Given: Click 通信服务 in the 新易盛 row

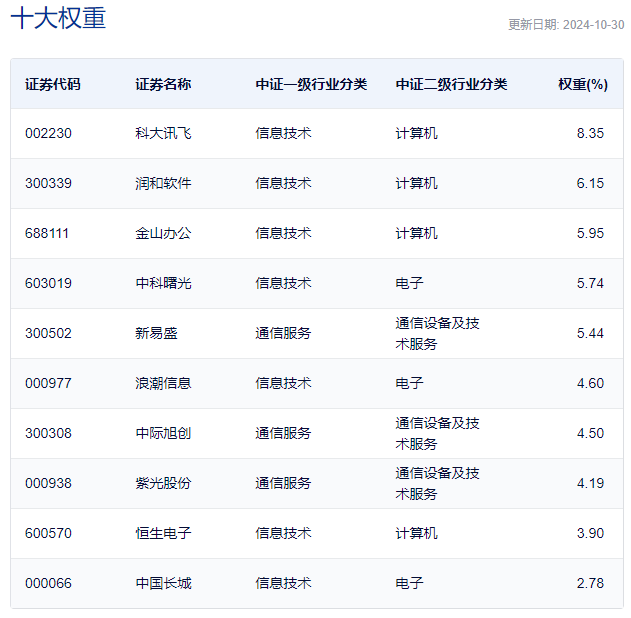Looking at the screenshot, I should (x=283, y=333).
